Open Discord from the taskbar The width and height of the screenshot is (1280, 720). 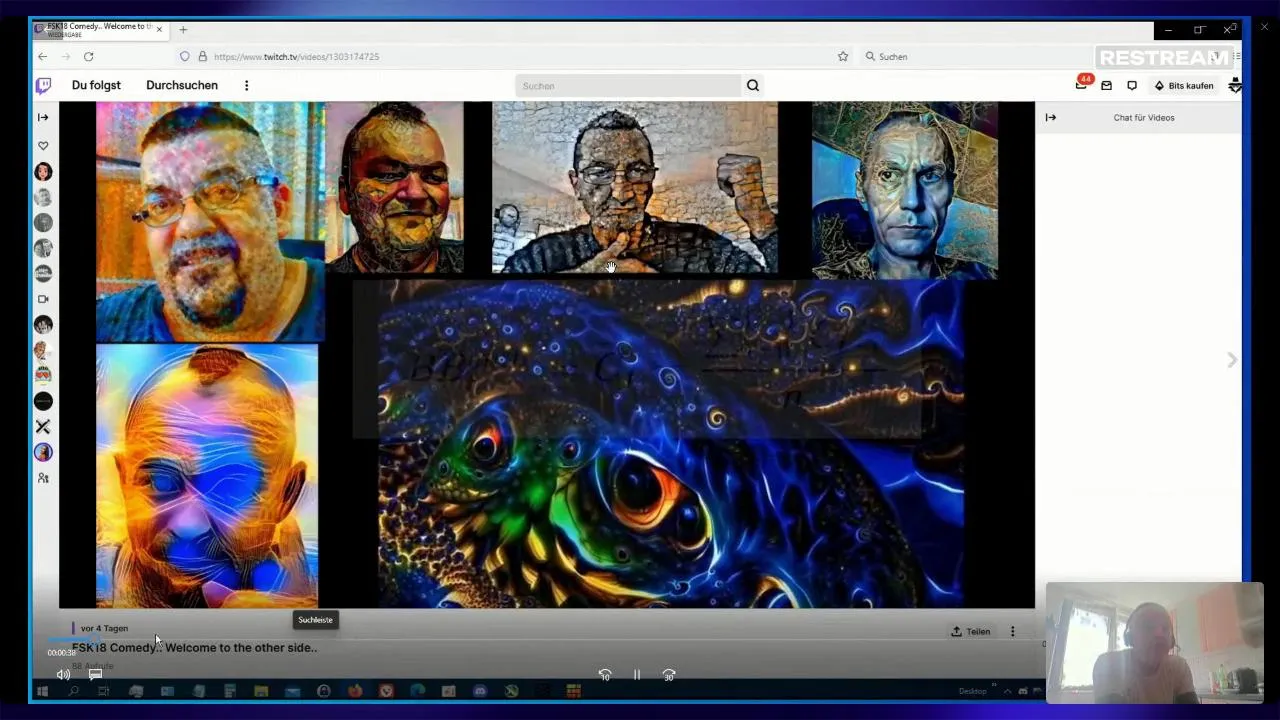click(480, 691)
